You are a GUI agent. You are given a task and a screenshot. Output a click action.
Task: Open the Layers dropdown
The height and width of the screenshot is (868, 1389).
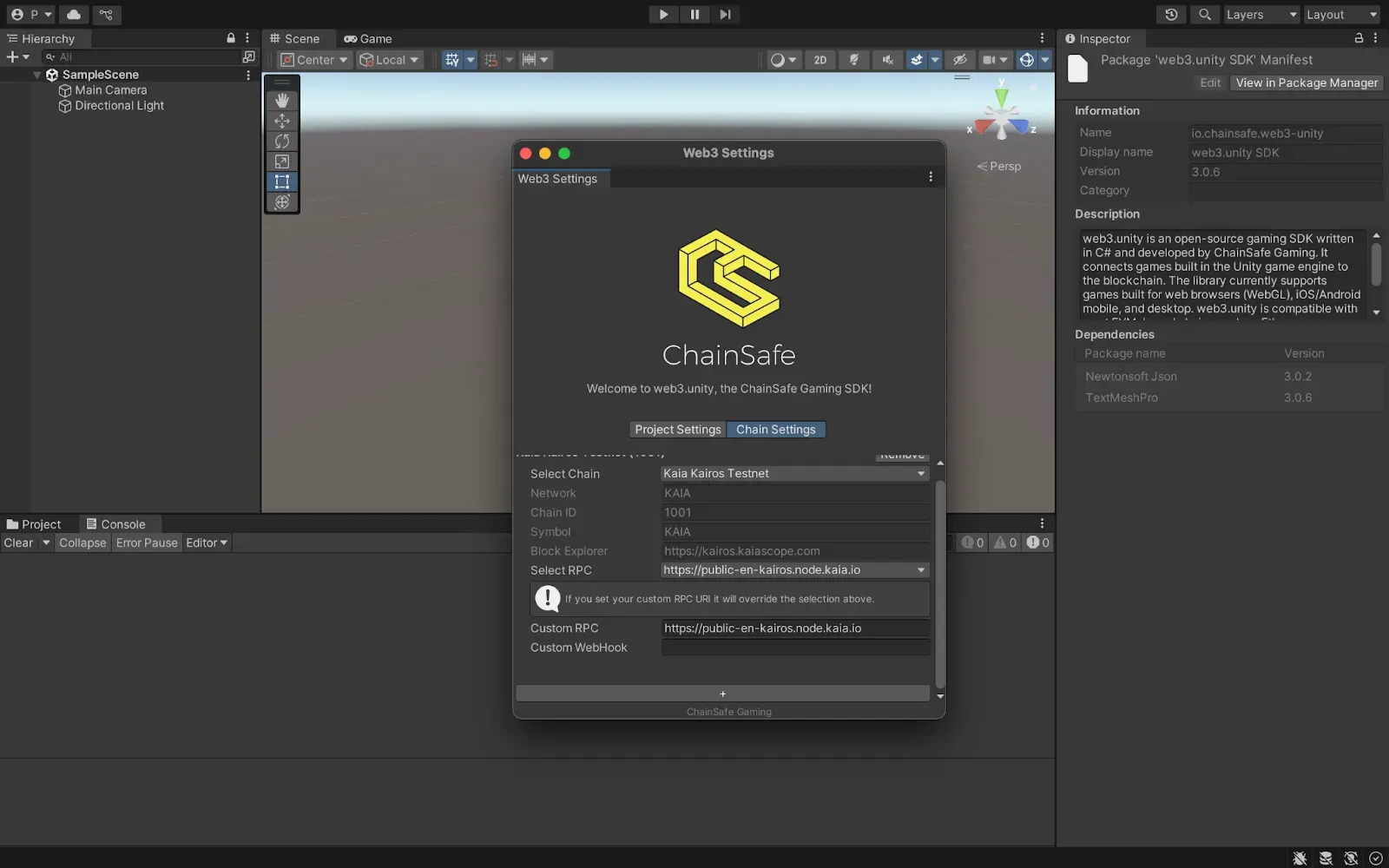(x=1261, y=15)
